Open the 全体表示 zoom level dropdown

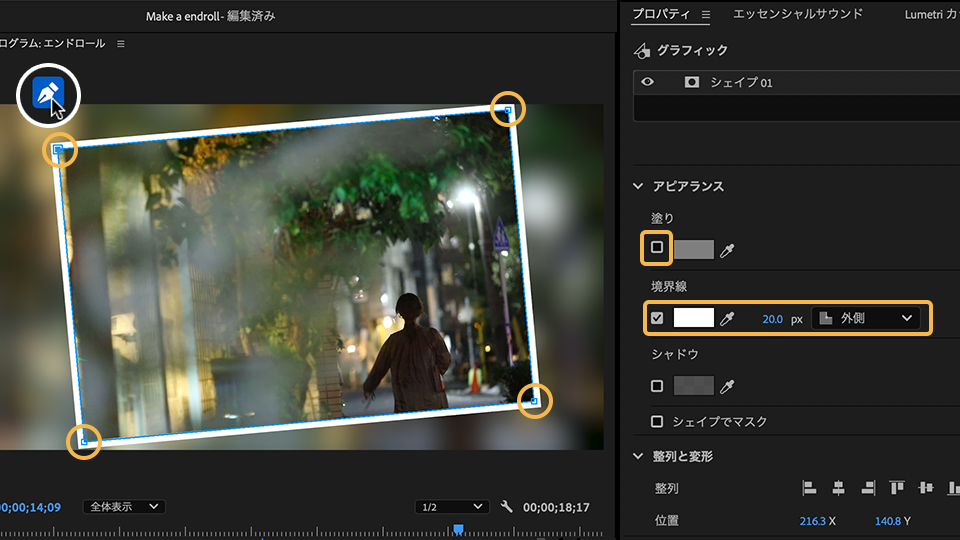click(x=124, y=507)
